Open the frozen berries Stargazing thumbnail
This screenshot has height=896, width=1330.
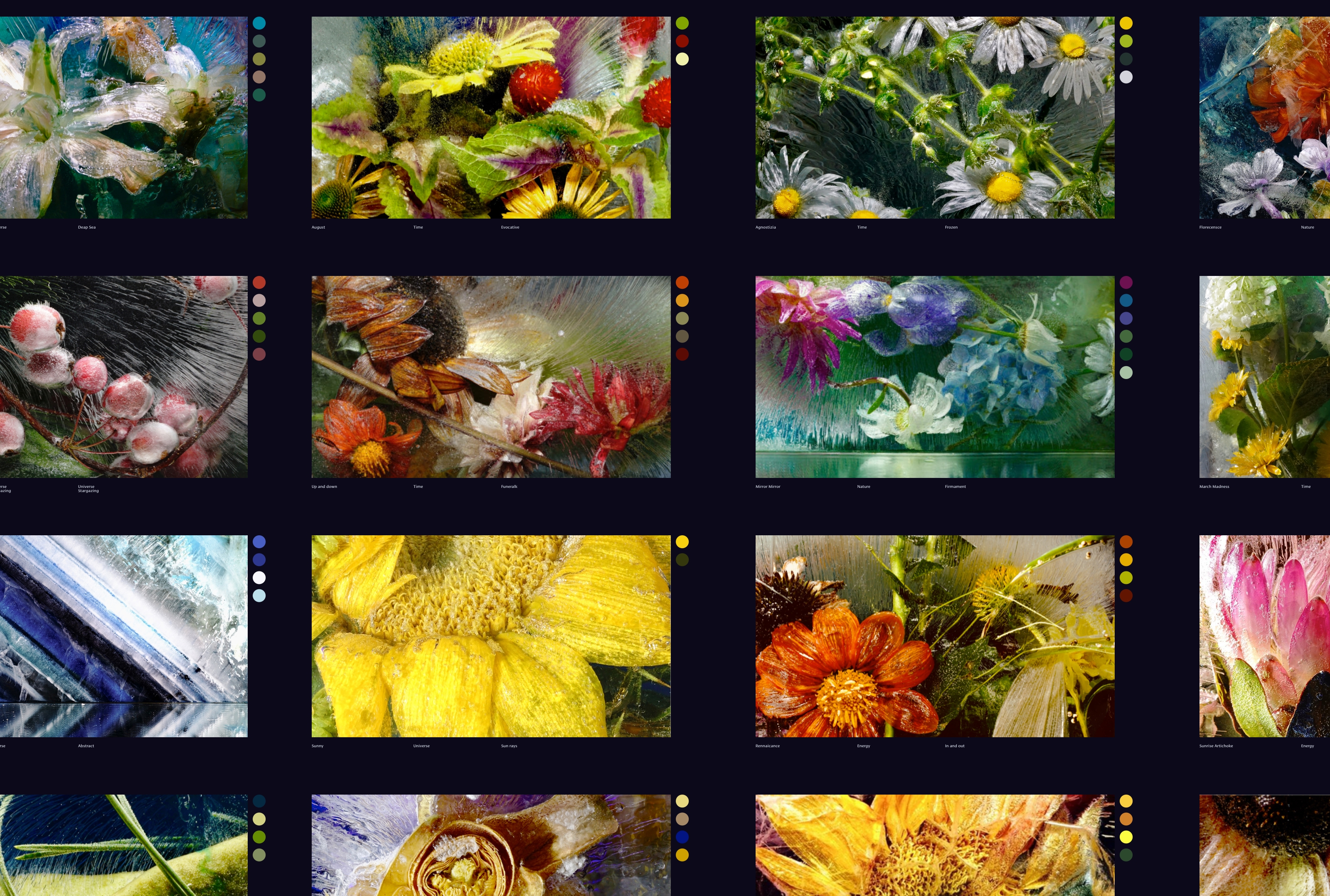pos(123,377)
